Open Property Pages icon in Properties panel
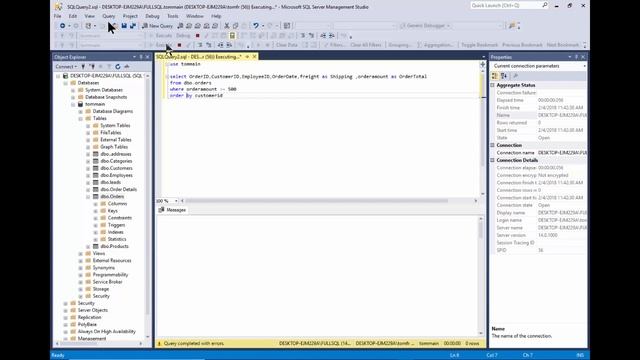The width and height of the screenshot is (640, 360). 516,76
